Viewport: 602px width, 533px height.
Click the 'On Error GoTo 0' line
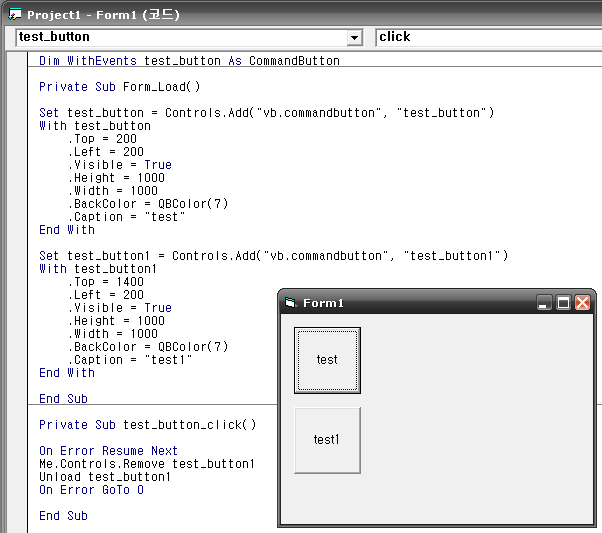(x=91, y=490)
